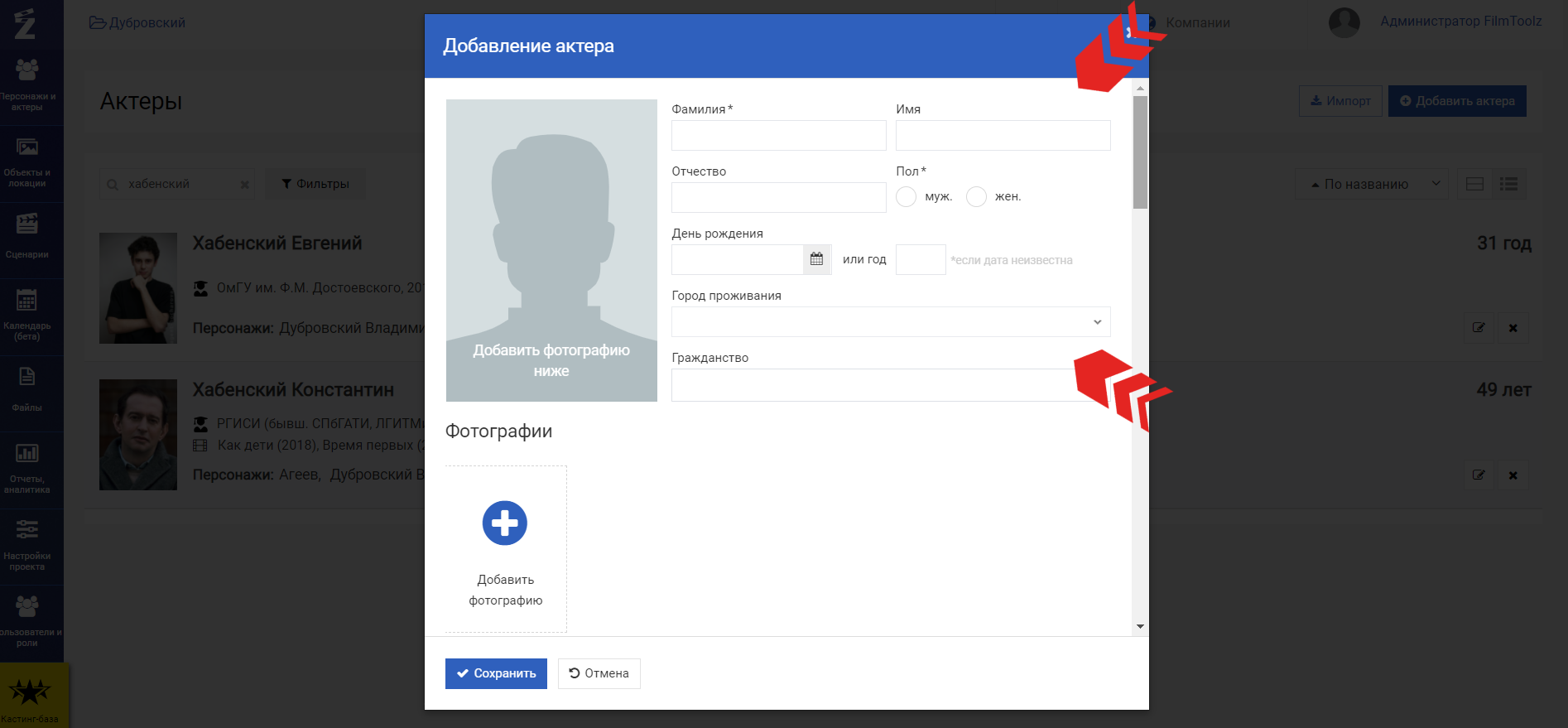Click the День рождения date field

coord(737,259)
